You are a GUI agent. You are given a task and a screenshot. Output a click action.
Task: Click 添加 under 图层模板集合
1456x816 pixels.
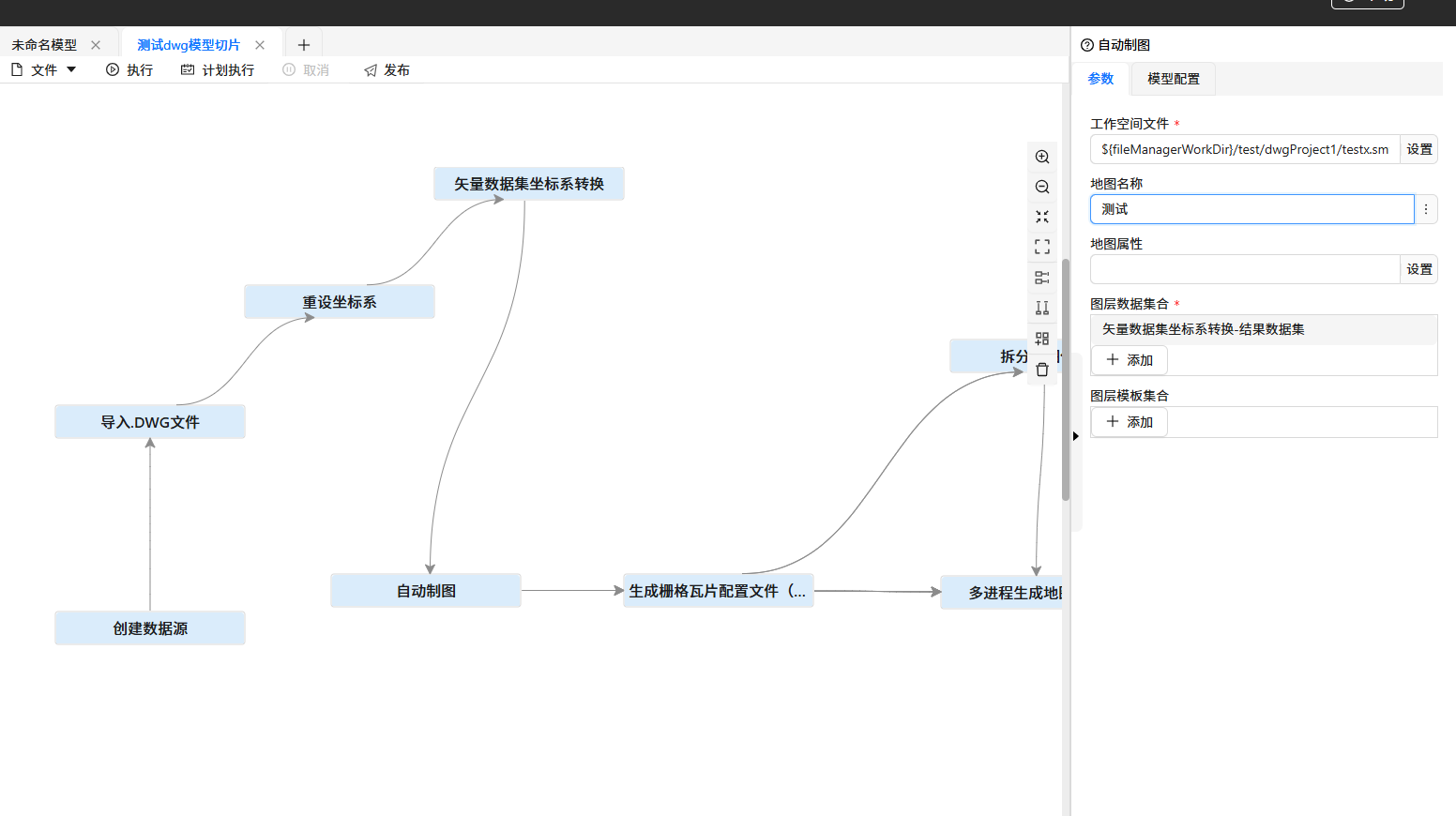click(x=1130, y=422)
